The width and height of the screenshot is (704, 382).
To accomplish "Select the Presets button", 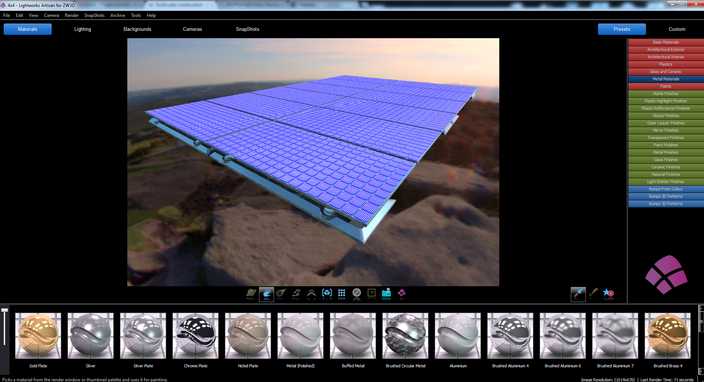I will tap(622, 29).
